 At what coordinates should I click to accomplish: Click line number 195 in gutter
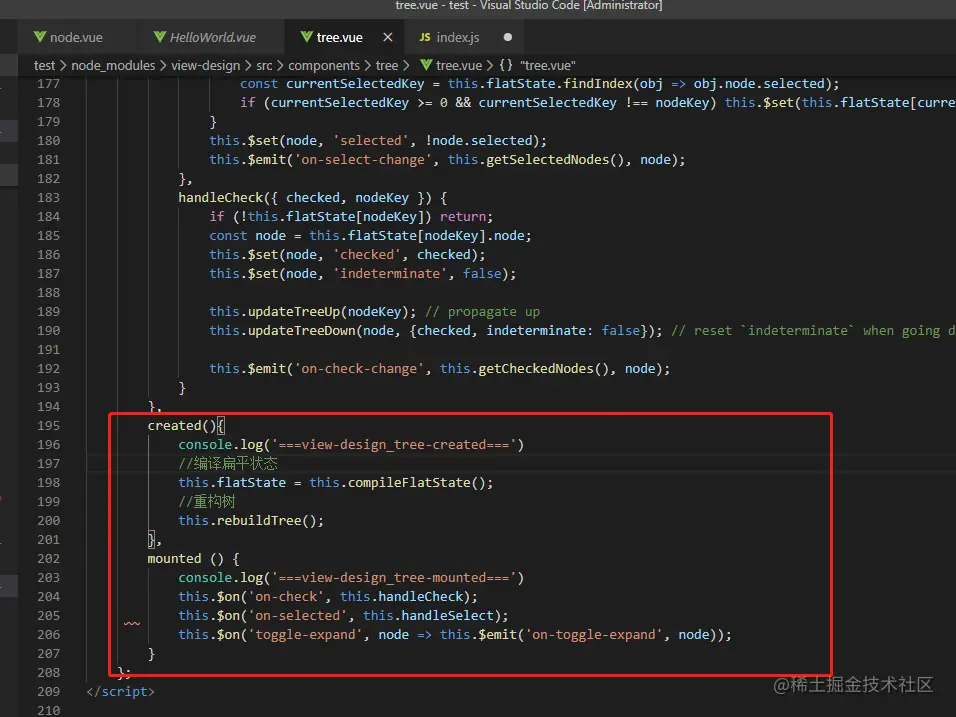click(x=49, y=426)
